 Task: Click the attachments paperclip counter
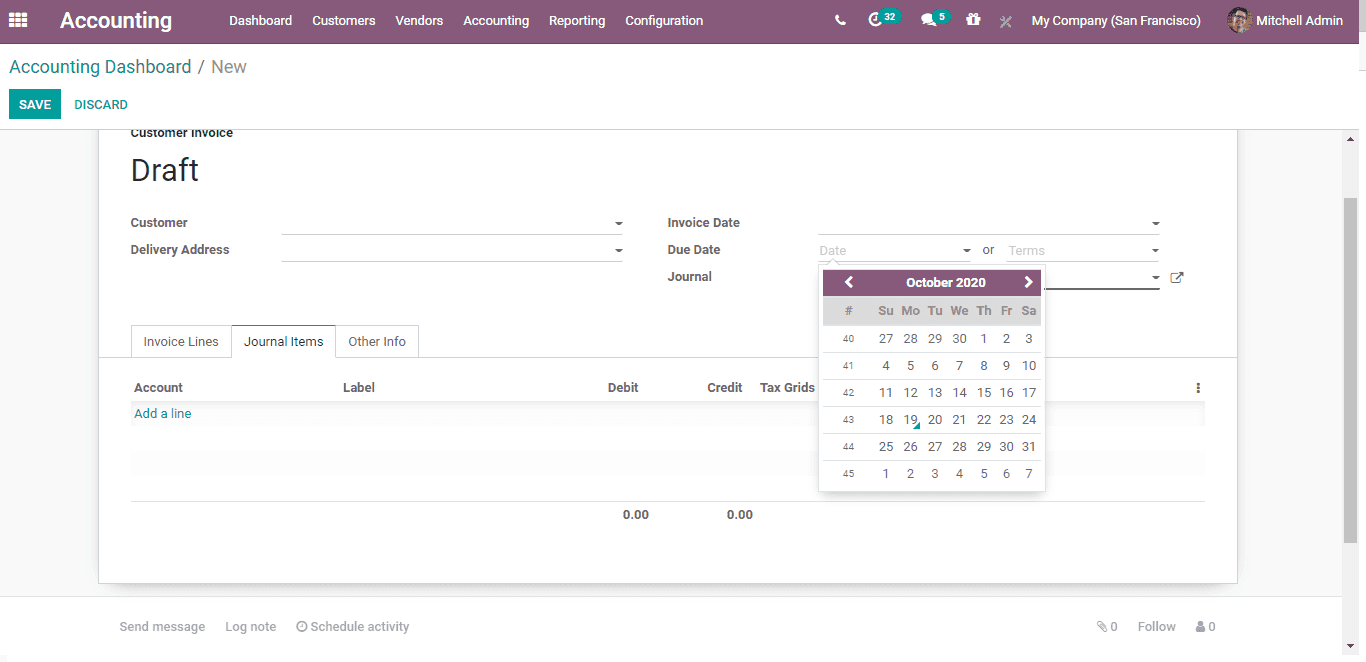point(1107,627)
